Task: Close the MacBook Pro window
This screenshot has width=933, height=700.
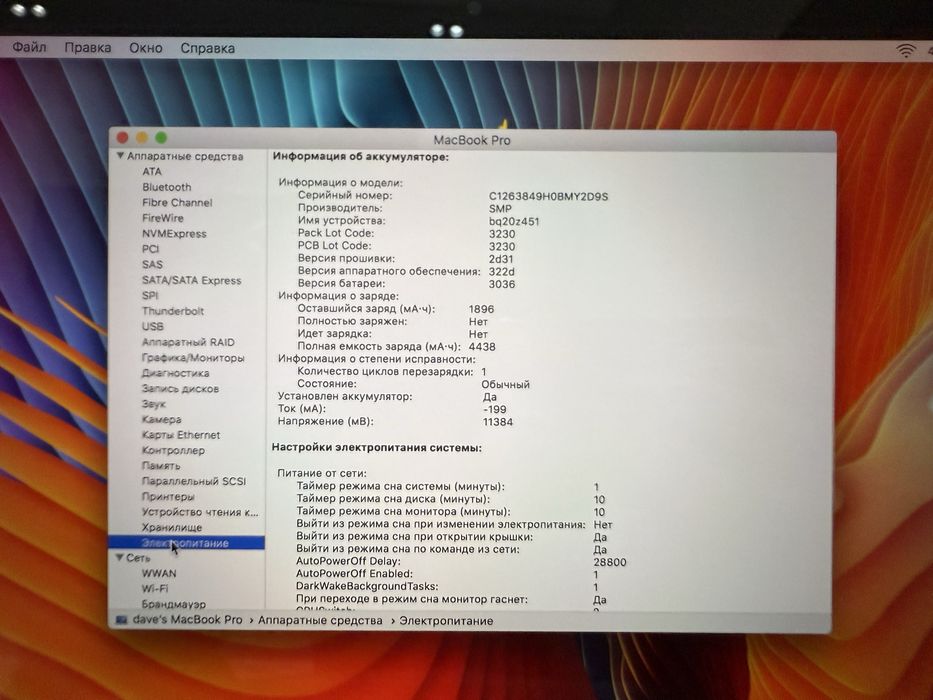Action: (x=123, y=138)
